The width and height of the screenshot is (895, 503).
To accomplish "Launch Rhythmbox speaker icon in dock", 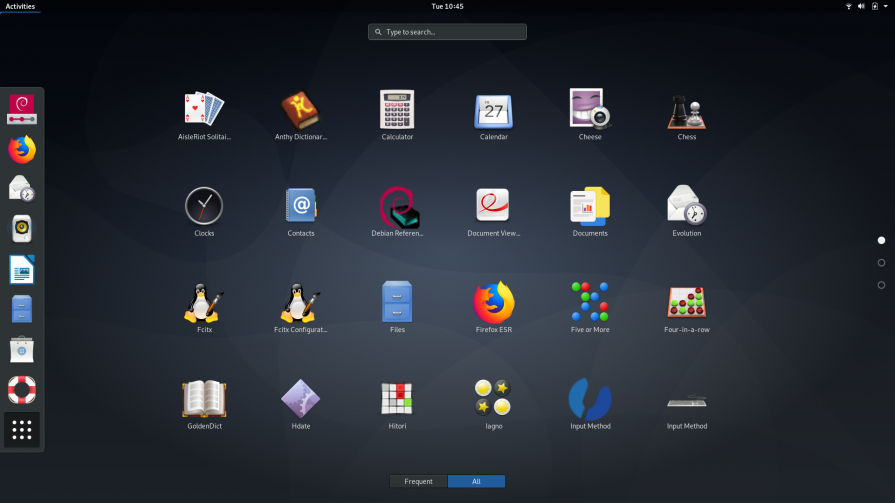I will (22, 229).
